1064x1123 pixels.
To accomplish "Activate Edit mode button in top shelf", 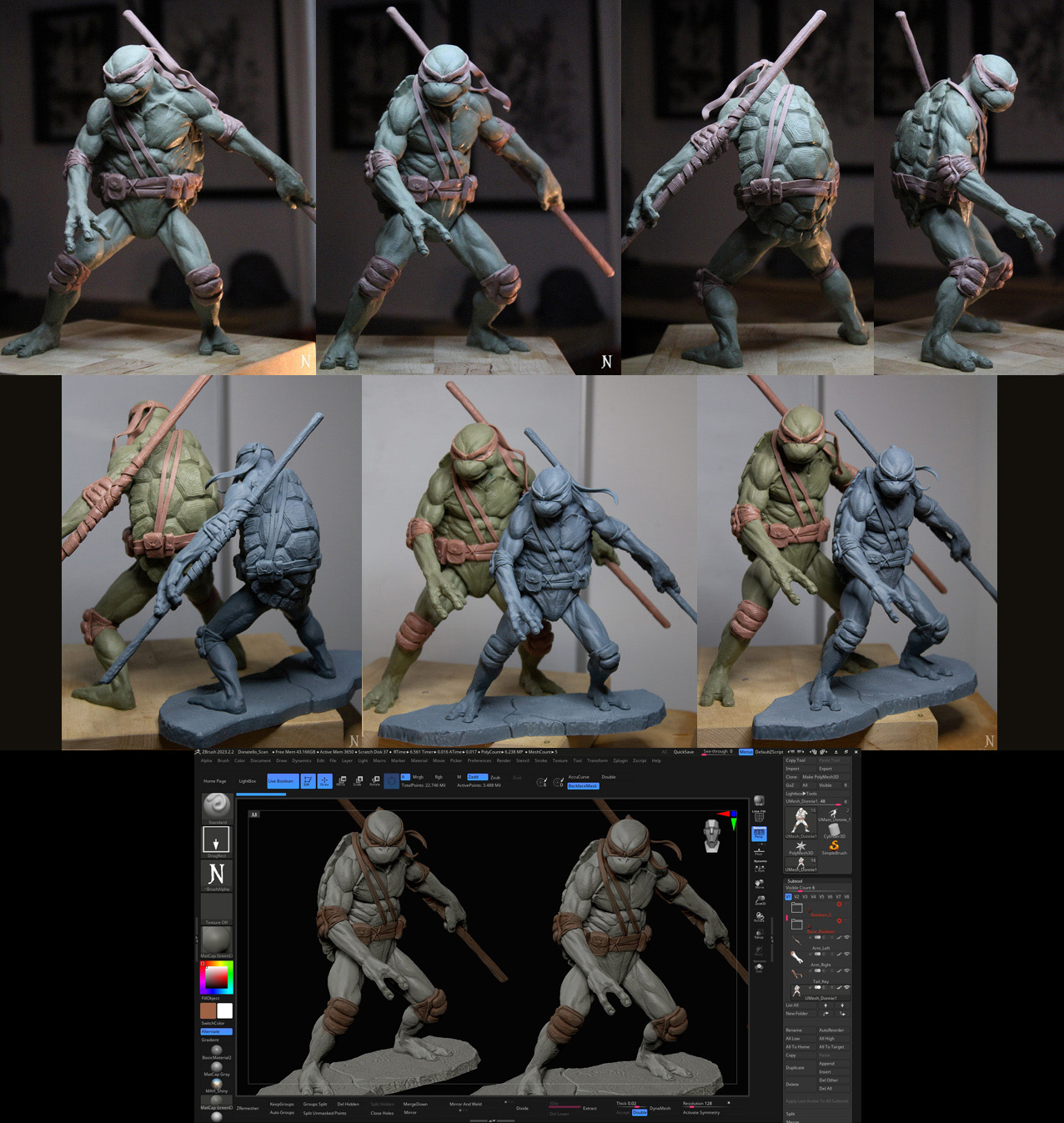I will [307, 781].
